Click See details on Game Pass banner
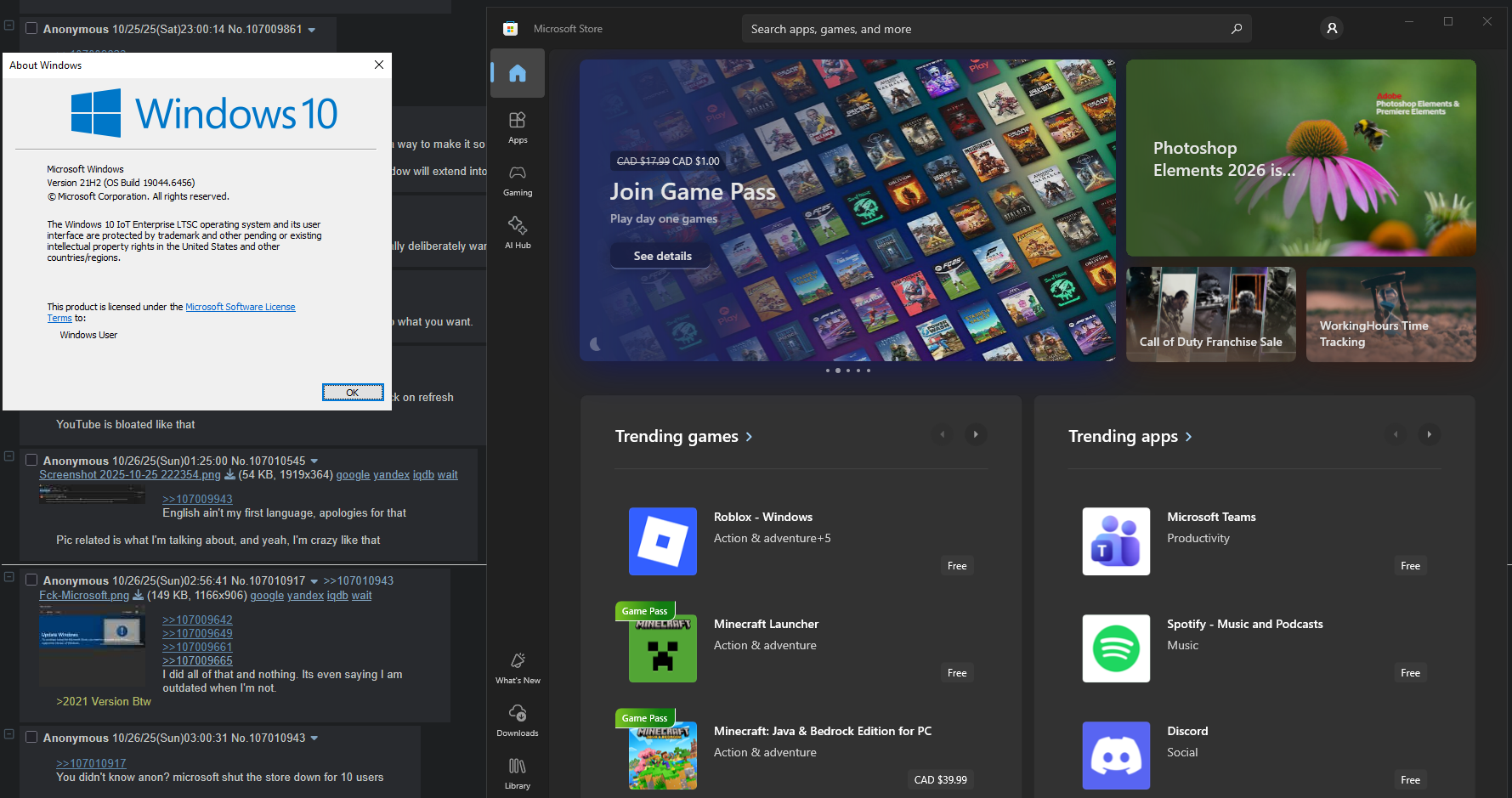The image size is (1512, 798). point(662,256)
